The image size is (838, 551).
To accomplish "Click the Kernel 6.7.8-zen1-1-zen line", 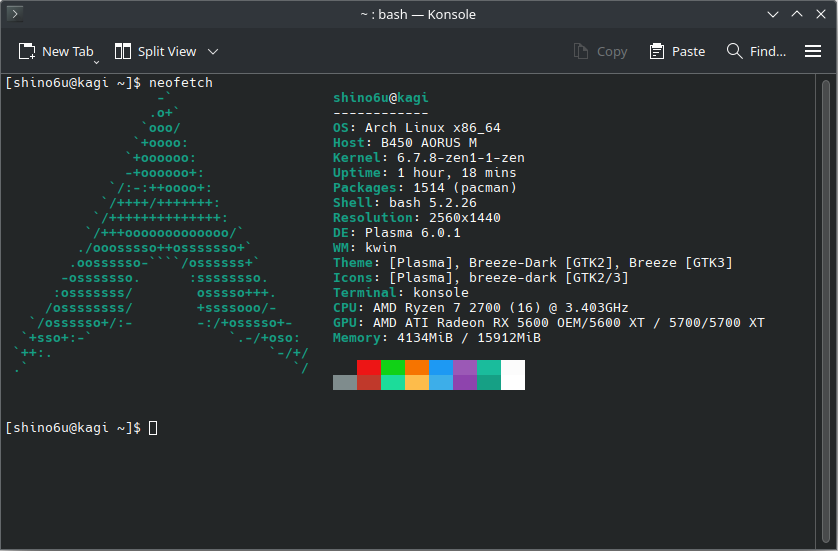I will pos(429,158).
